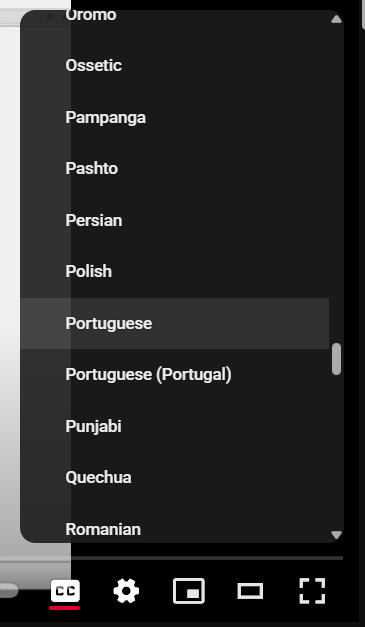Click the language list scrollbar thumb
Screen dimensions: 365x627
337,359
